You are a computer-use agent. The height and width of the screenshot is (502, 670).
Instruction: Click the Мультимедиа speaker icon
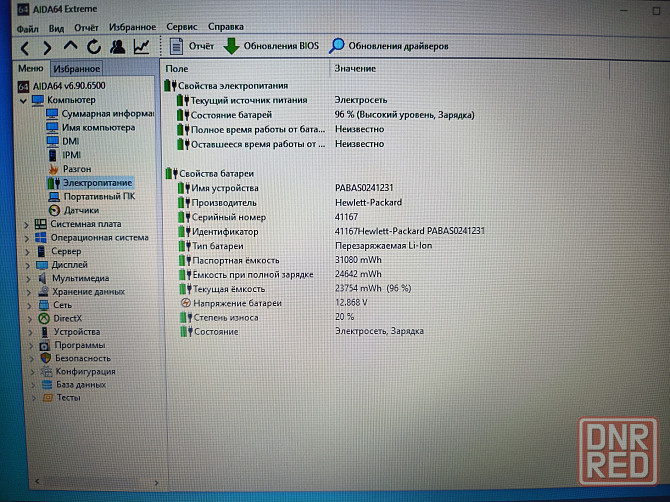coord(42,279)
